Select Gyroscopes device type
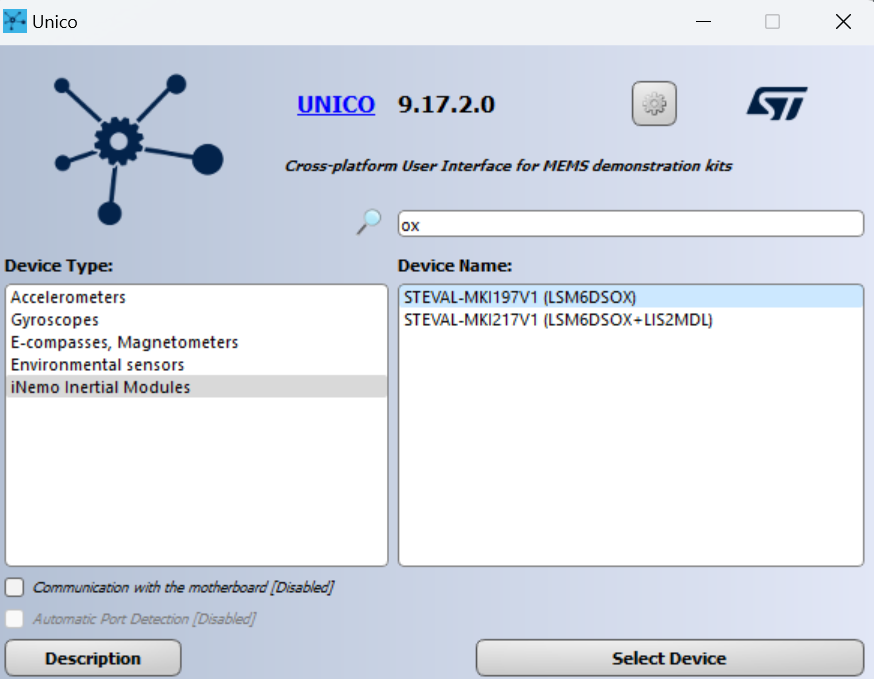Image resolution: width=874 pixels, height=679 pixels. click(196, 320)
